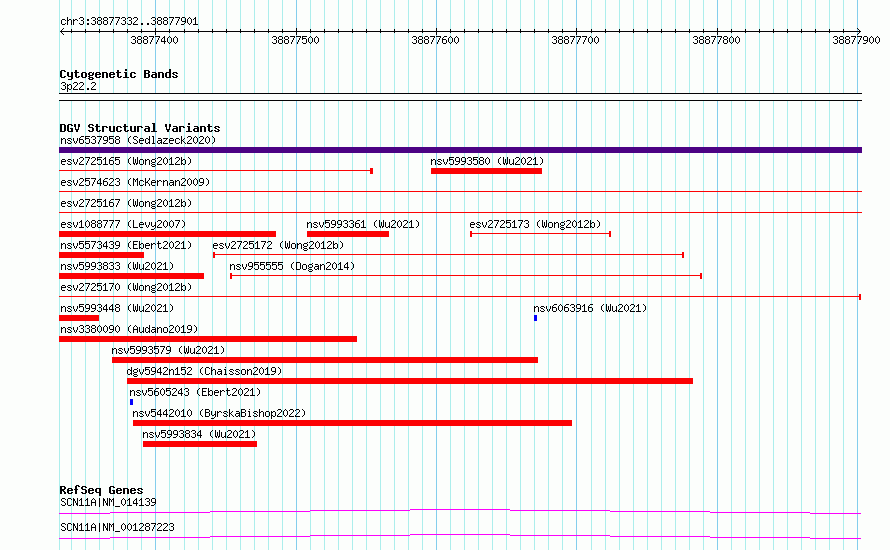Open dgv5942n152 (Chaisson2019) variant

point(204,371)
